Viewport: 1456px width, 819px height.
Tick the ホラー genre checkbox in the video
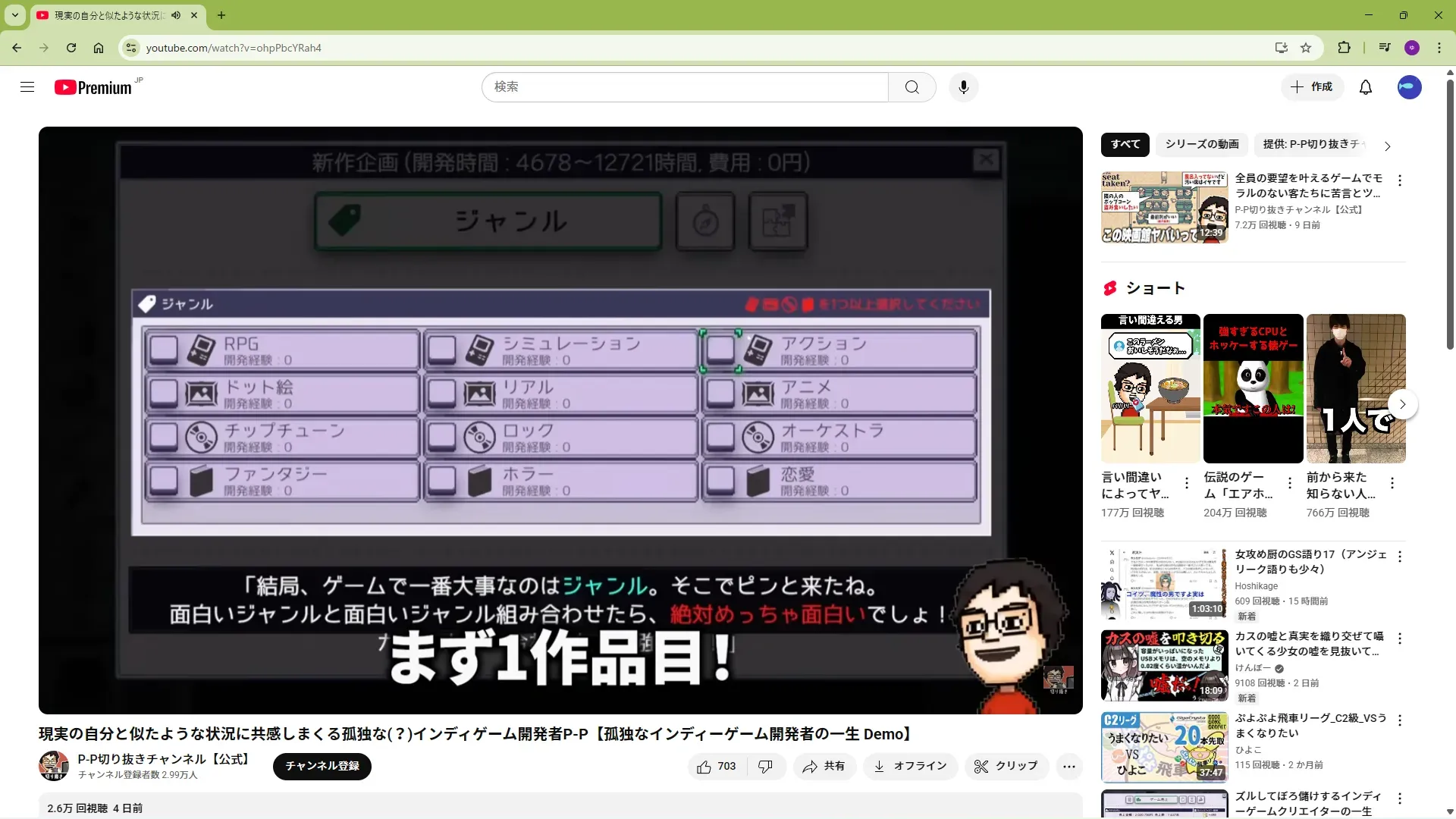(441, 481)
